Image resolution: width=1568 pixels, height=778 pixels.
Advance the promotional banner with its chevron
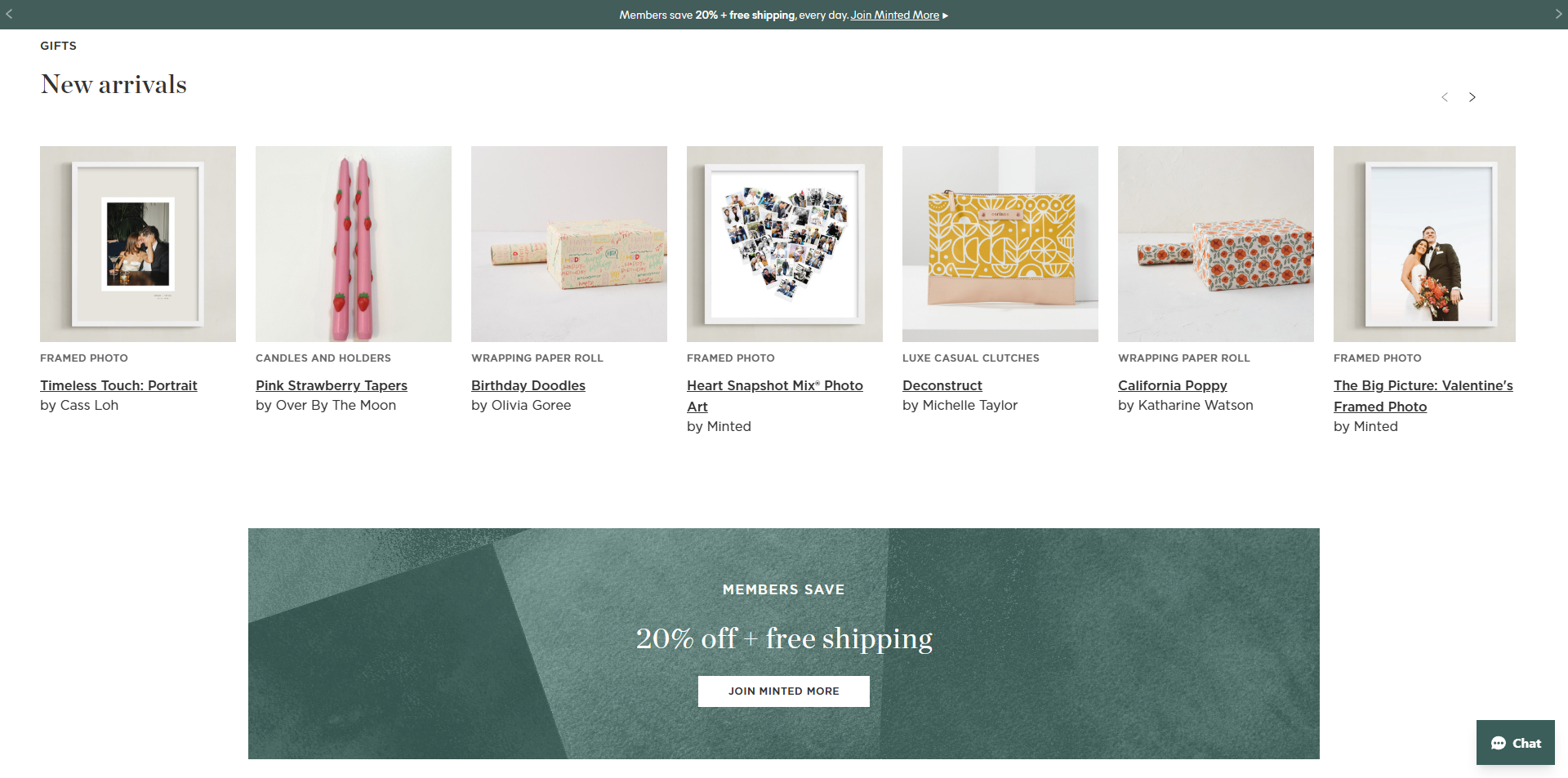(x=1559, y=14)
